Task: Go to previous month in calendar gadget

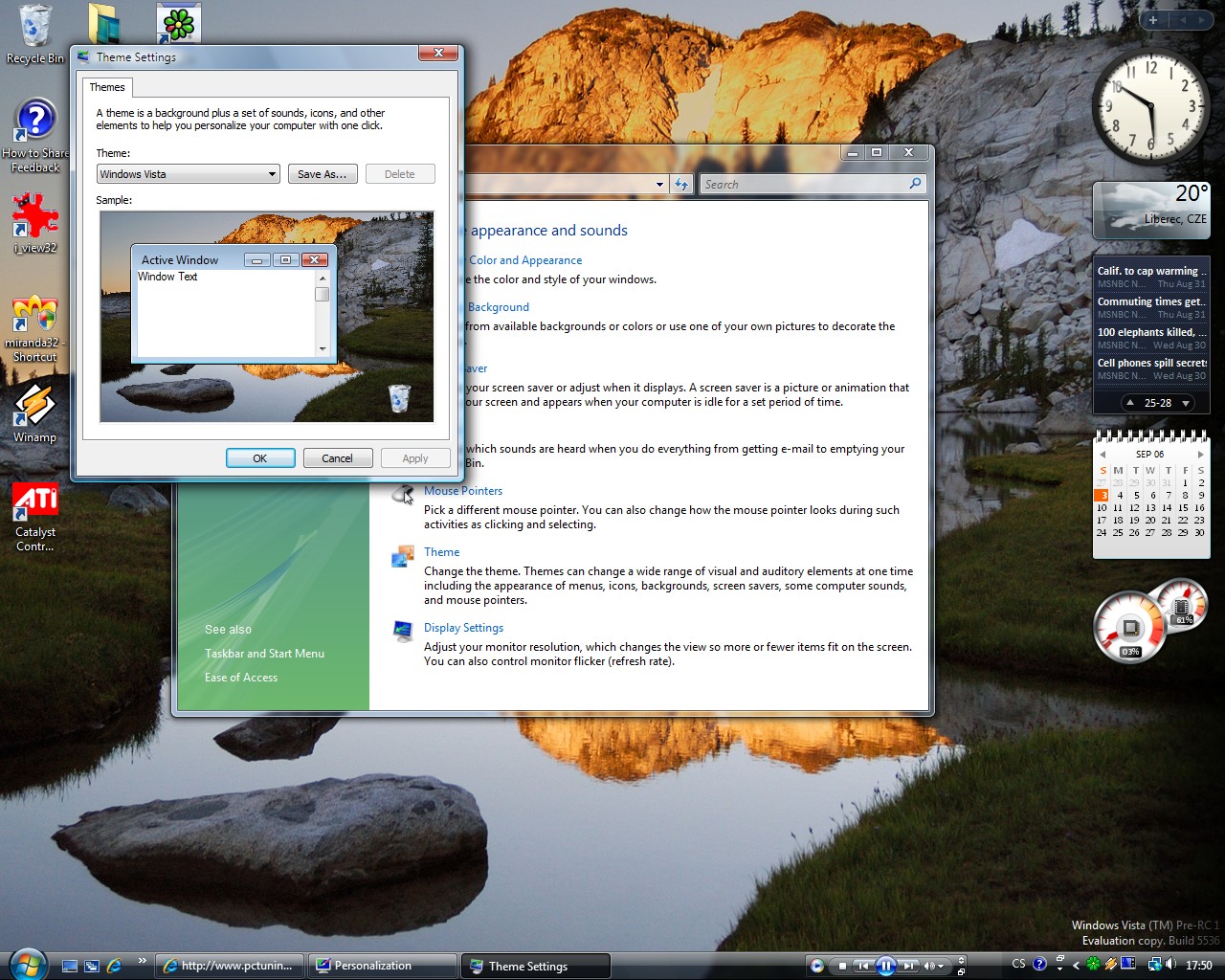Action: pyautogui.click(x=1102, y=455)
